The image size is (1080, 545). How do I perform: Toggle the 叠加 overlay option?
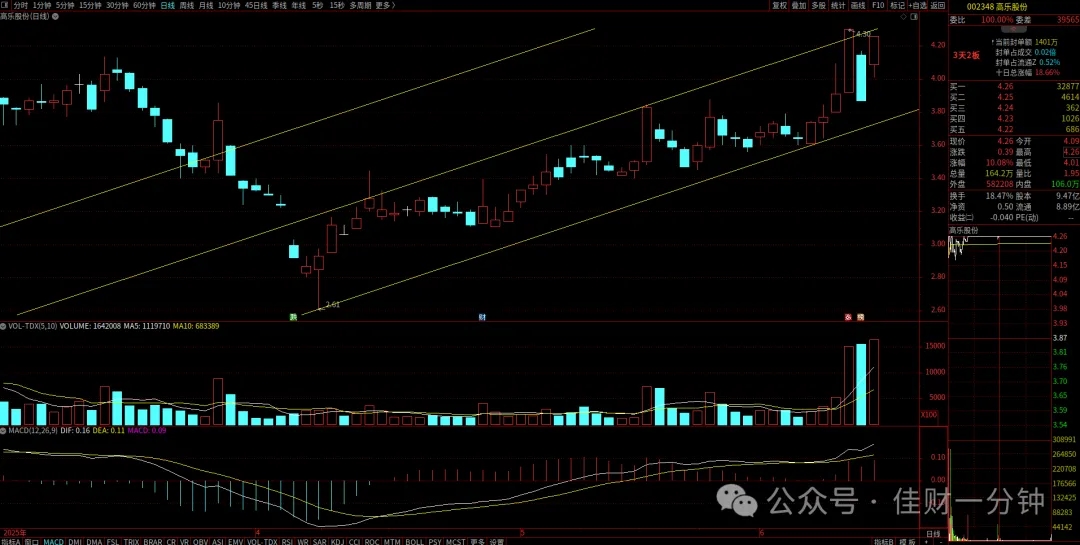[798, 5]
